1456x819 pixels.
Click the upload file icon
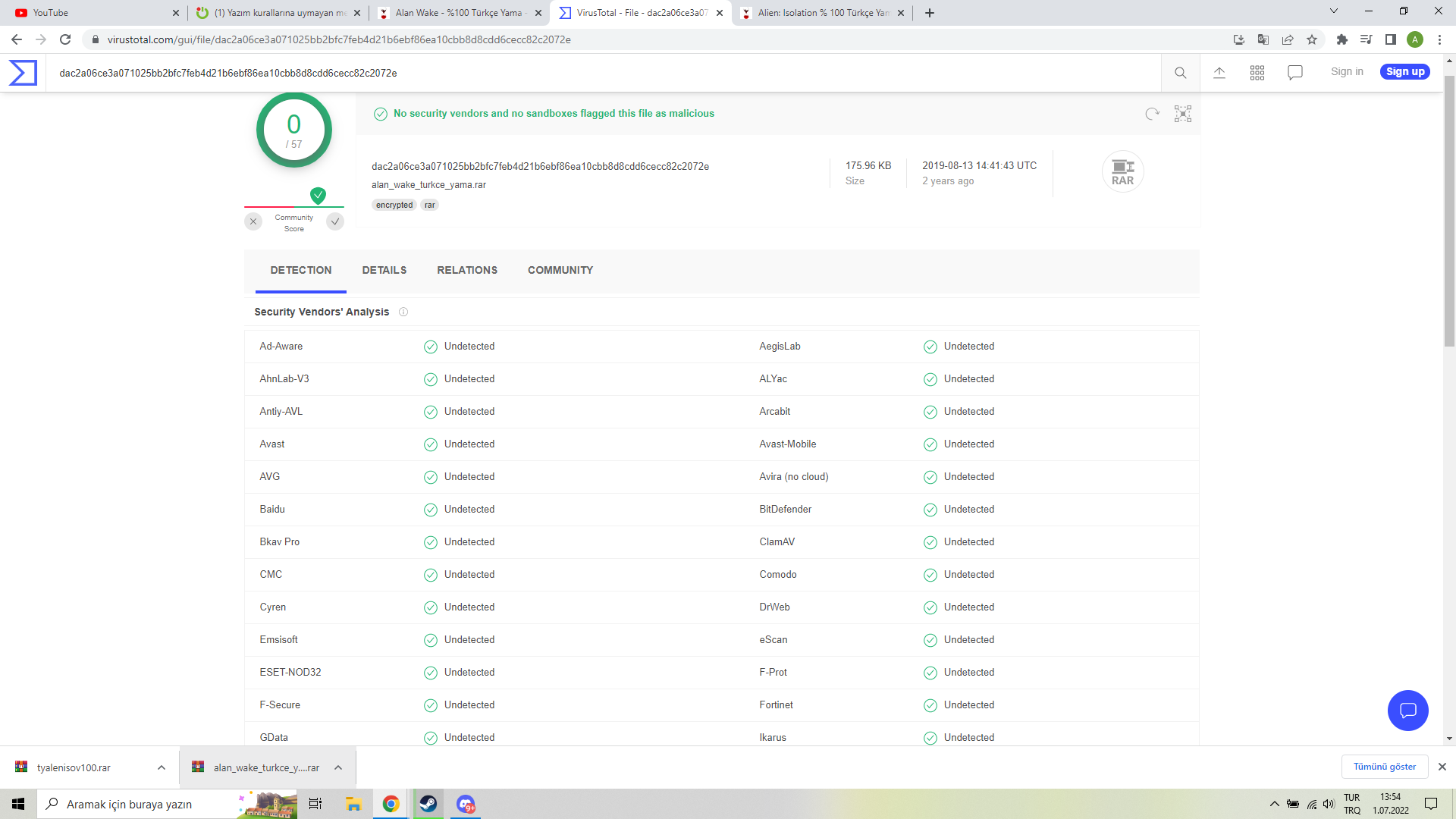[1219, 73]
